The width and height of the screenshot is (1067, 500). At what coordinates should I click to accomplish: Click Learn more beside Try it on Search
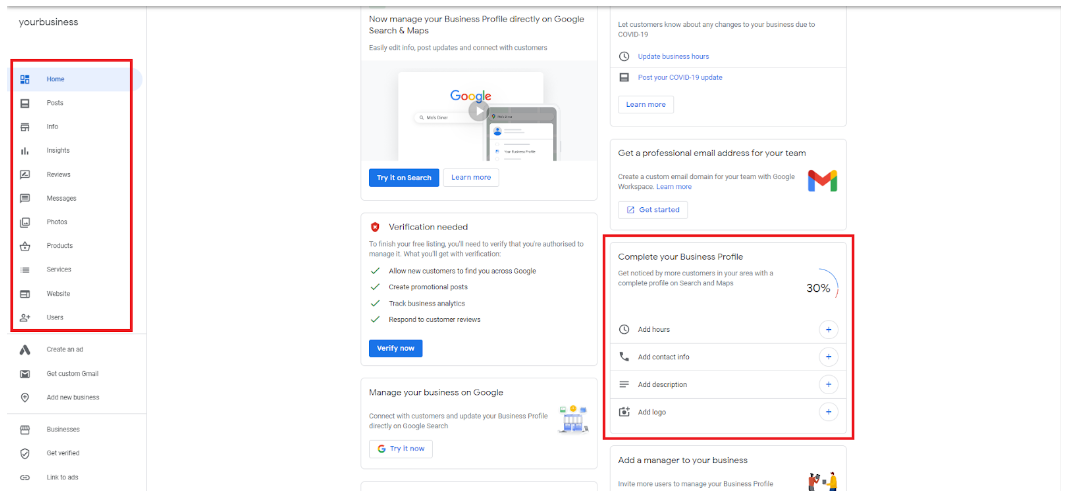471,178
